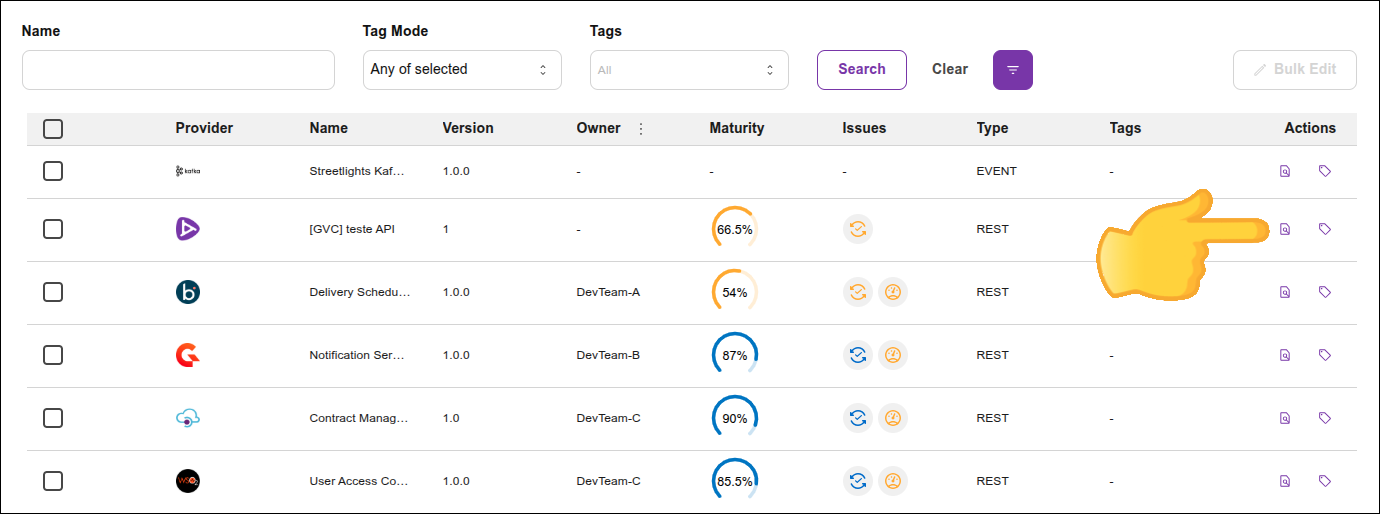Click sync issue icon in User Access Co... row
Viewport: 1380px width, 514px height.
click(858, 481)
